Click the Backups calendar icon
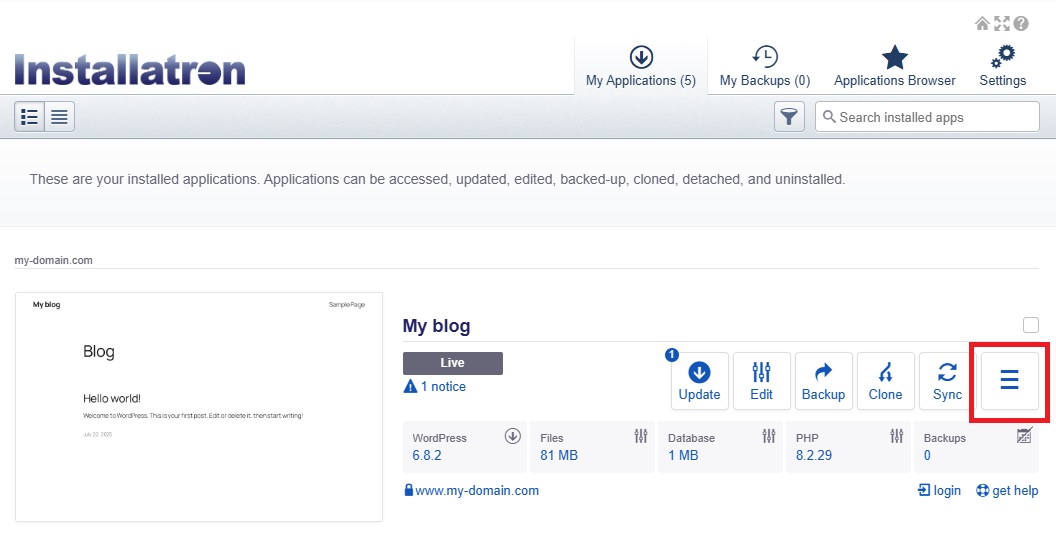 click(1024, 436)
